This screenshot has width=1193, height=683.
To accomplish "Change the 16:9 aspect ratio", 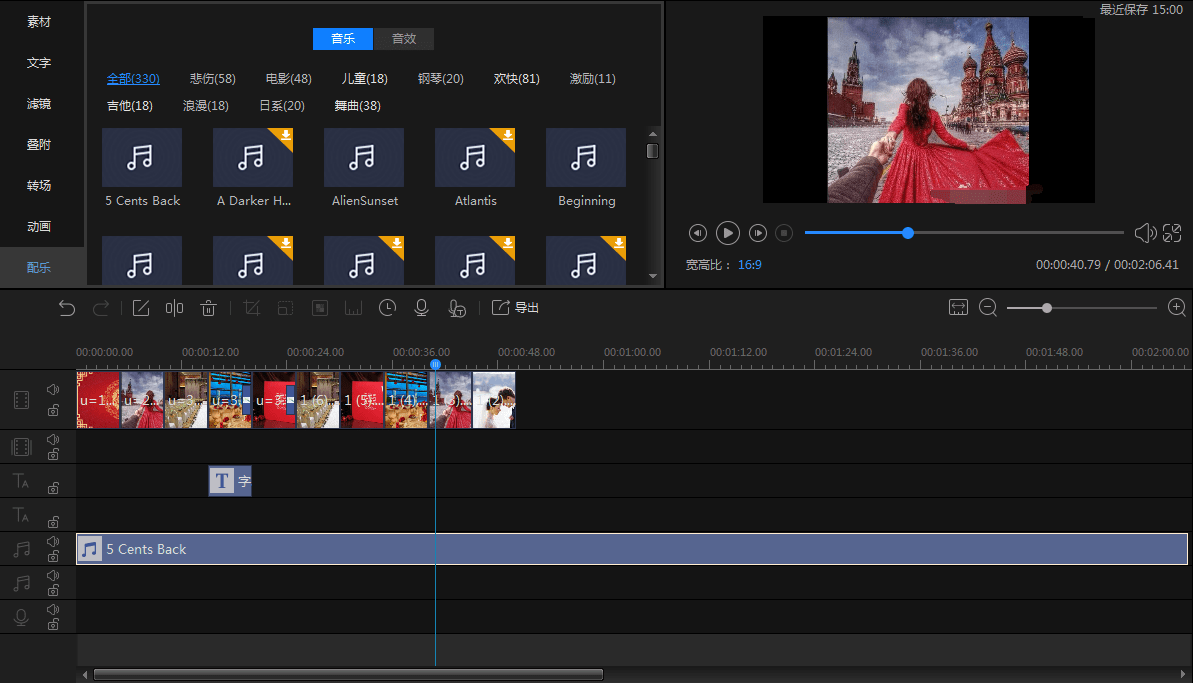I will pos(749,265).
